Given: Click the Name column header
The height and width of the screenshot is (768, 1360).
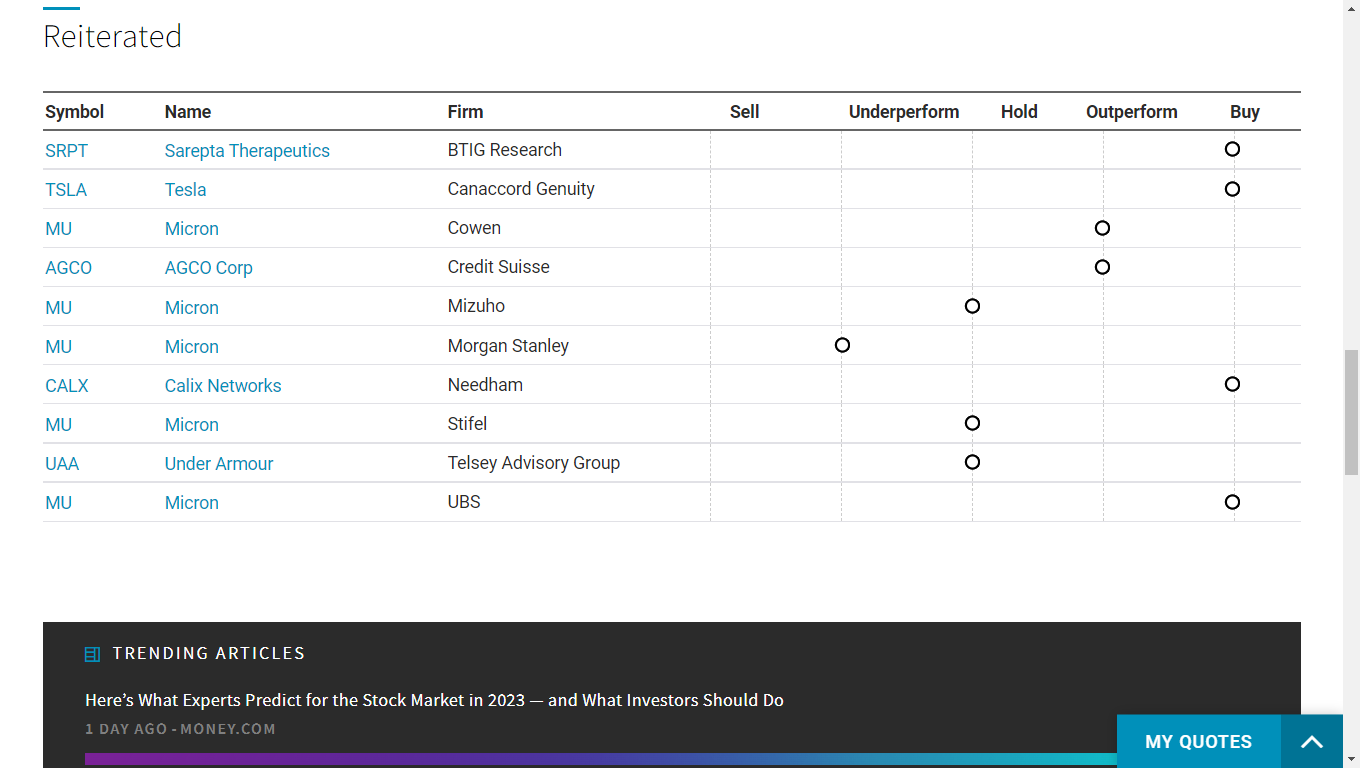Looking at the screenshot, I should tap(188, 112).
